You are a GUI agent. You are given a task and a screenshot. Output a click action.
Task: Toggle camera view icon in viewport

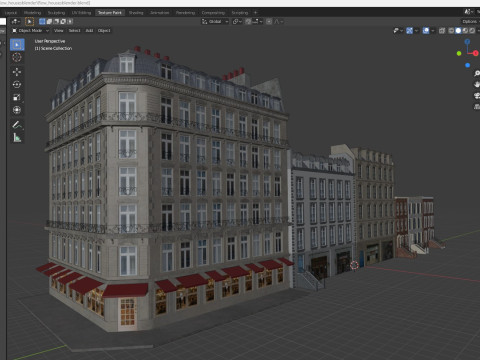tap(477, 96)
